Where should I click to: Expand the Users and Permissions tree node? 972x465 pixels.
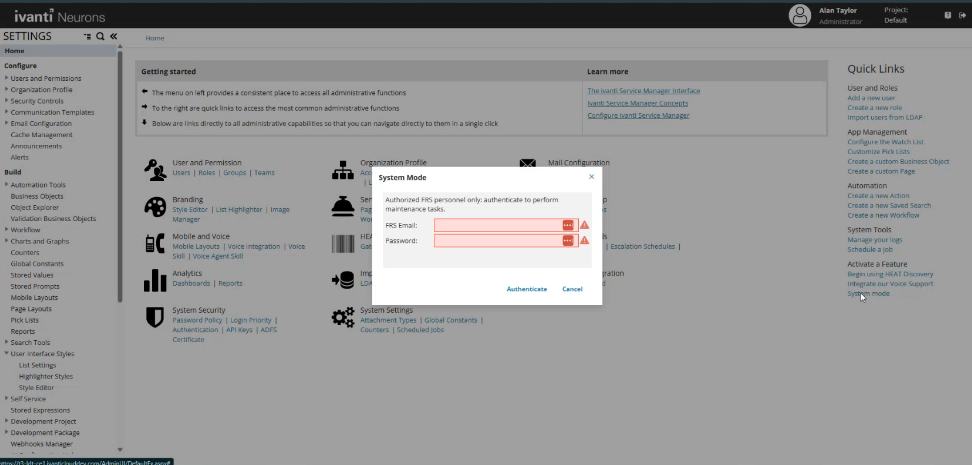(x=6, y=78)
